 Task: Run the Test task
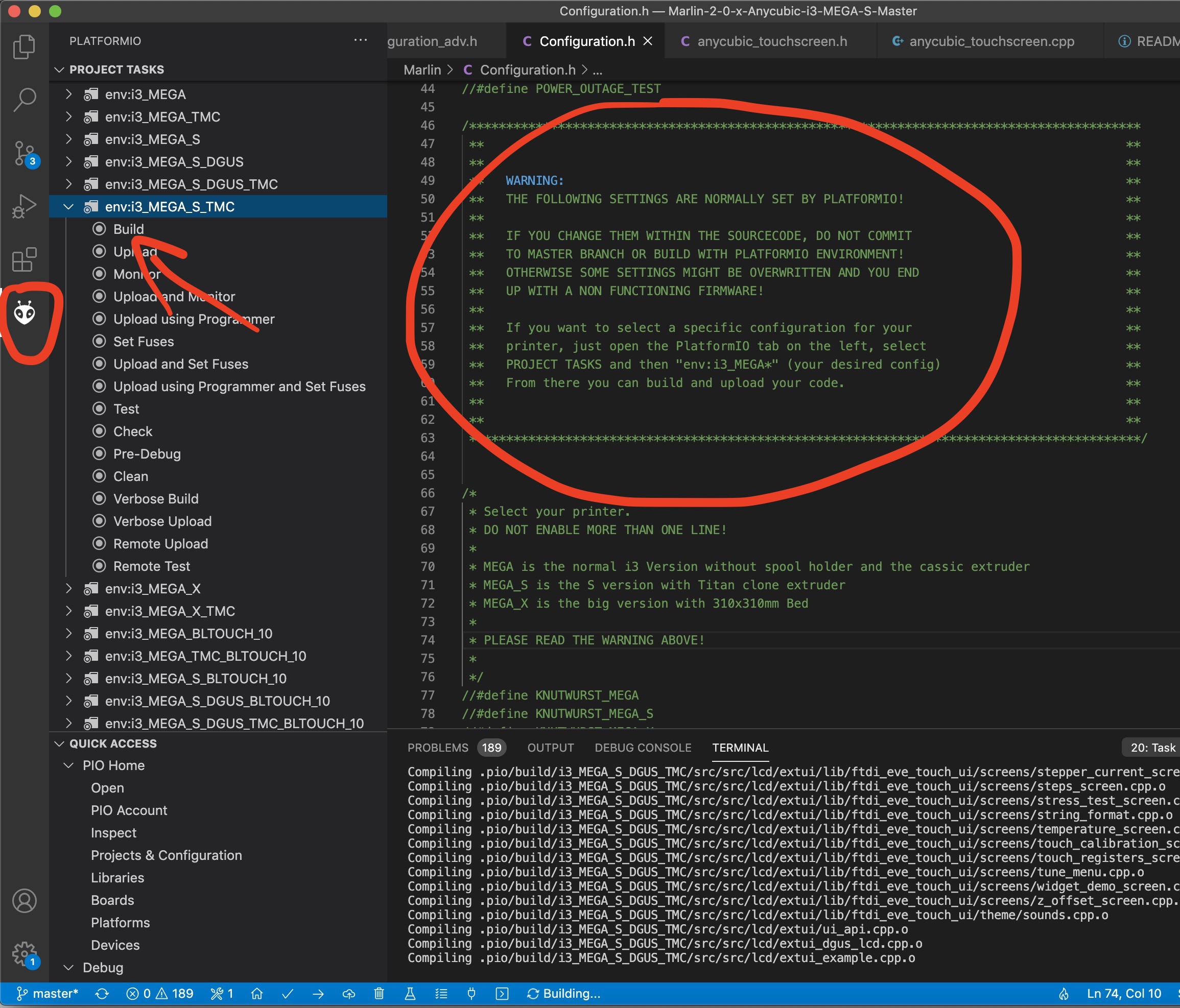[126, 409]
